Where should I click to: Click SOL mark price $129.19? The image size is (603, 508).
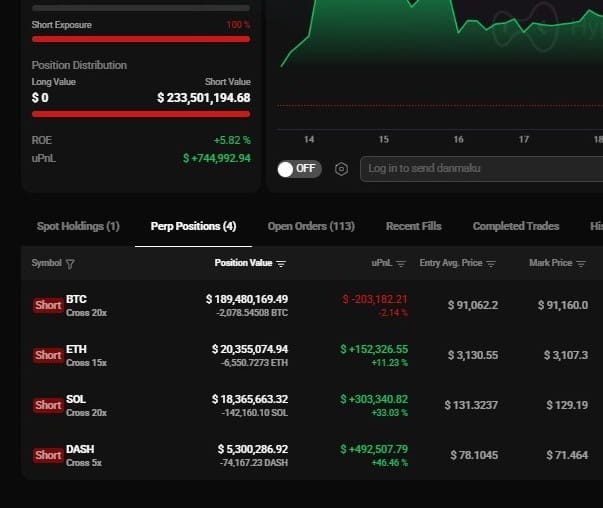tap(567, 405)
